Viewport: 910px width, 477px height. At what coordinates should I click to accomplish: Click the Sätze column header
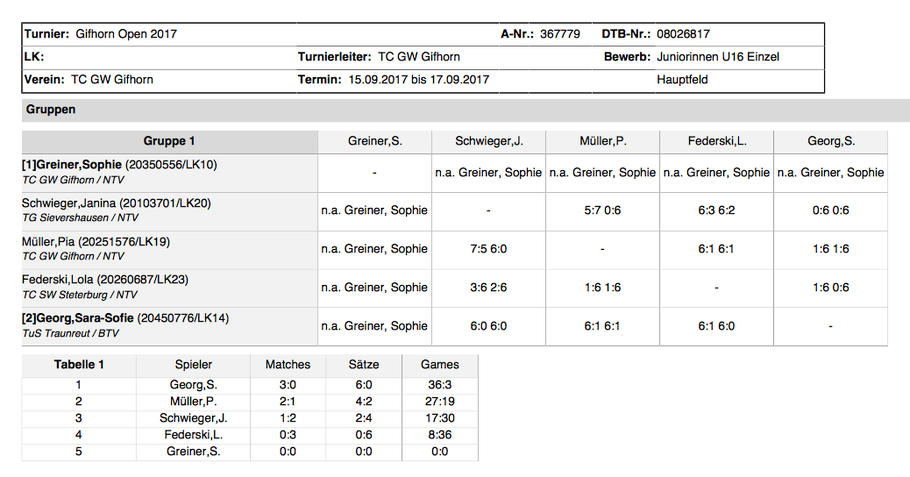363,365
